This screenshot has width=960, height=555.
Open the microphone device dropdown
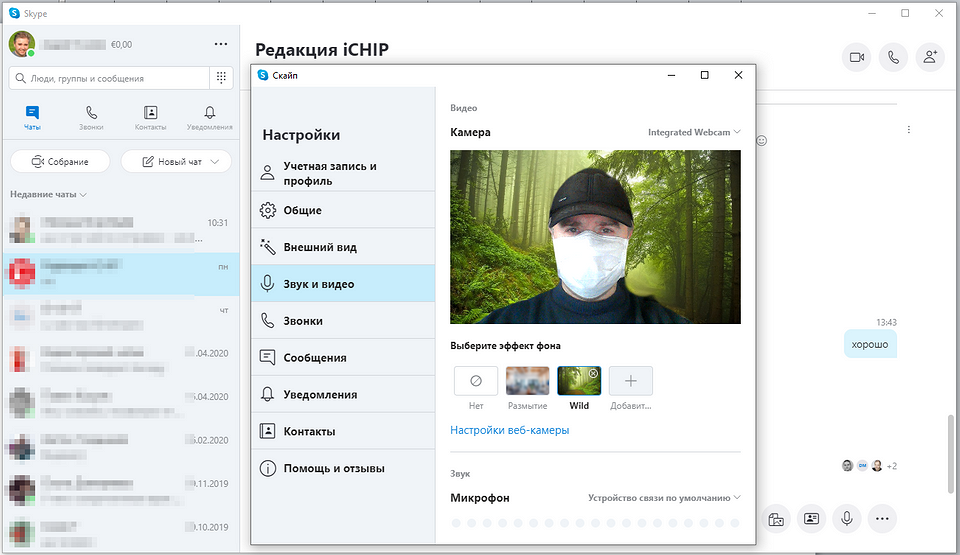click(x=664, y=497)
